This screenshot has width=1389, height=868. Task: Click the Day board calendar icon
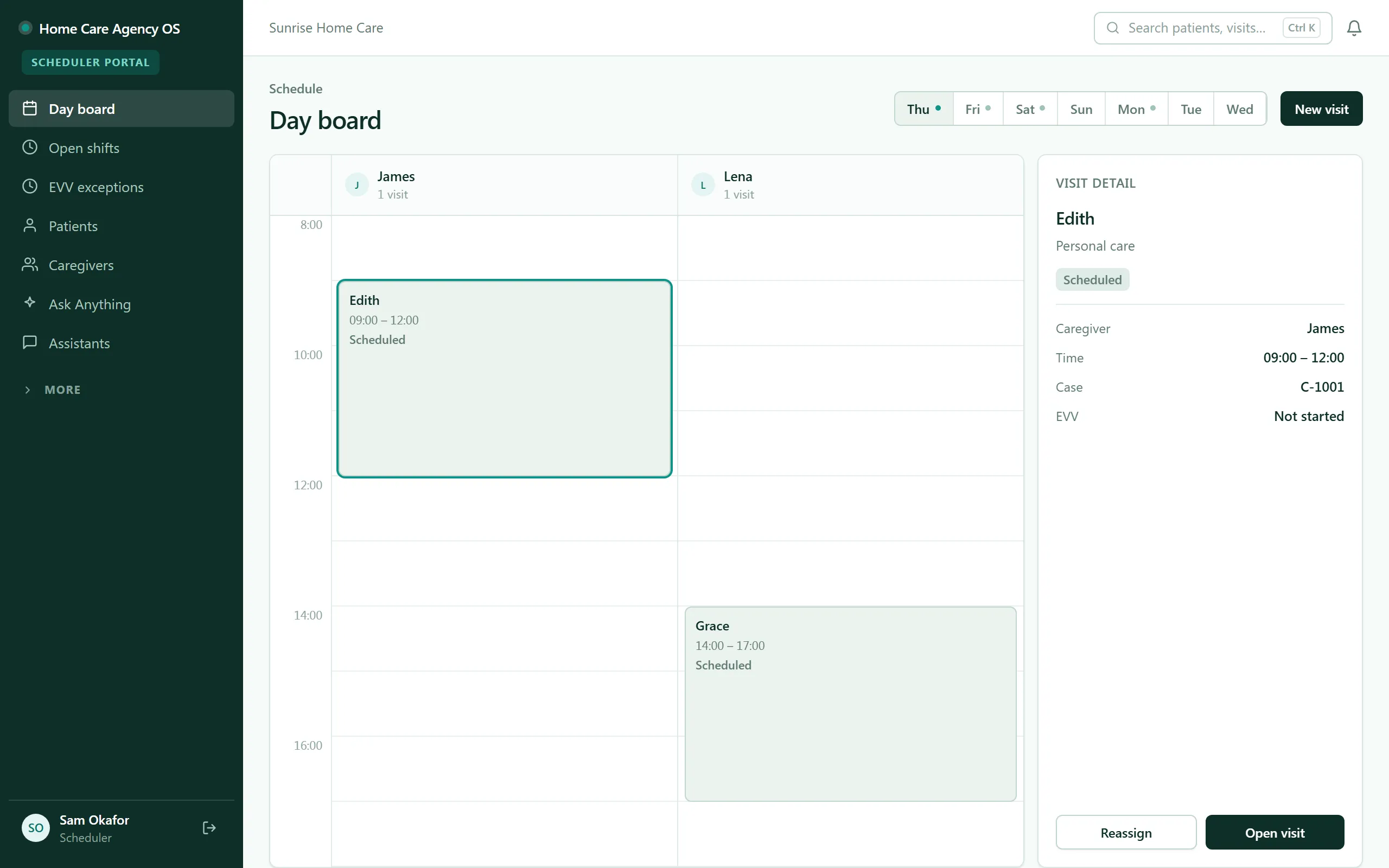(x=30, y=108)
